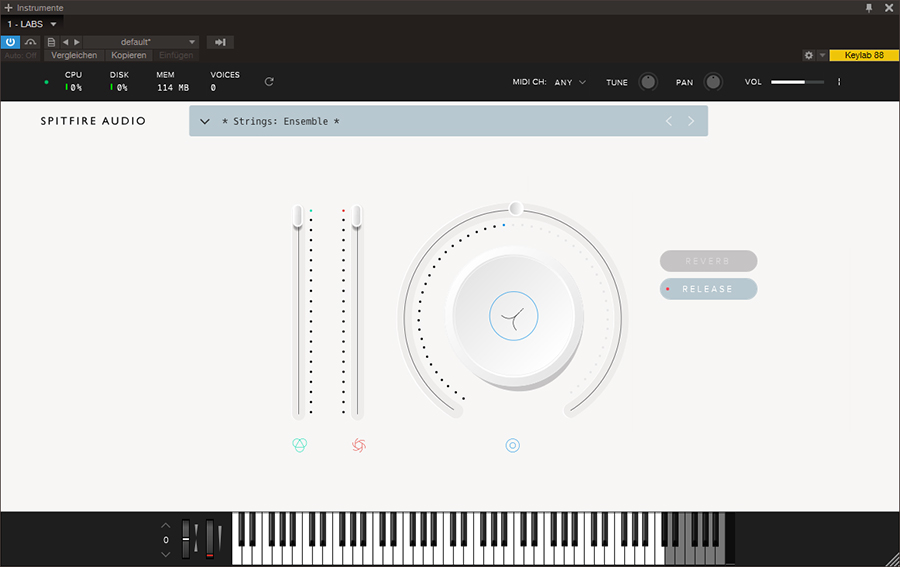Screen dimensions: 900x567
Task: Open the 1 - LABS instrument dropdown
Action: pyautogui.click(x=32, y=24)
